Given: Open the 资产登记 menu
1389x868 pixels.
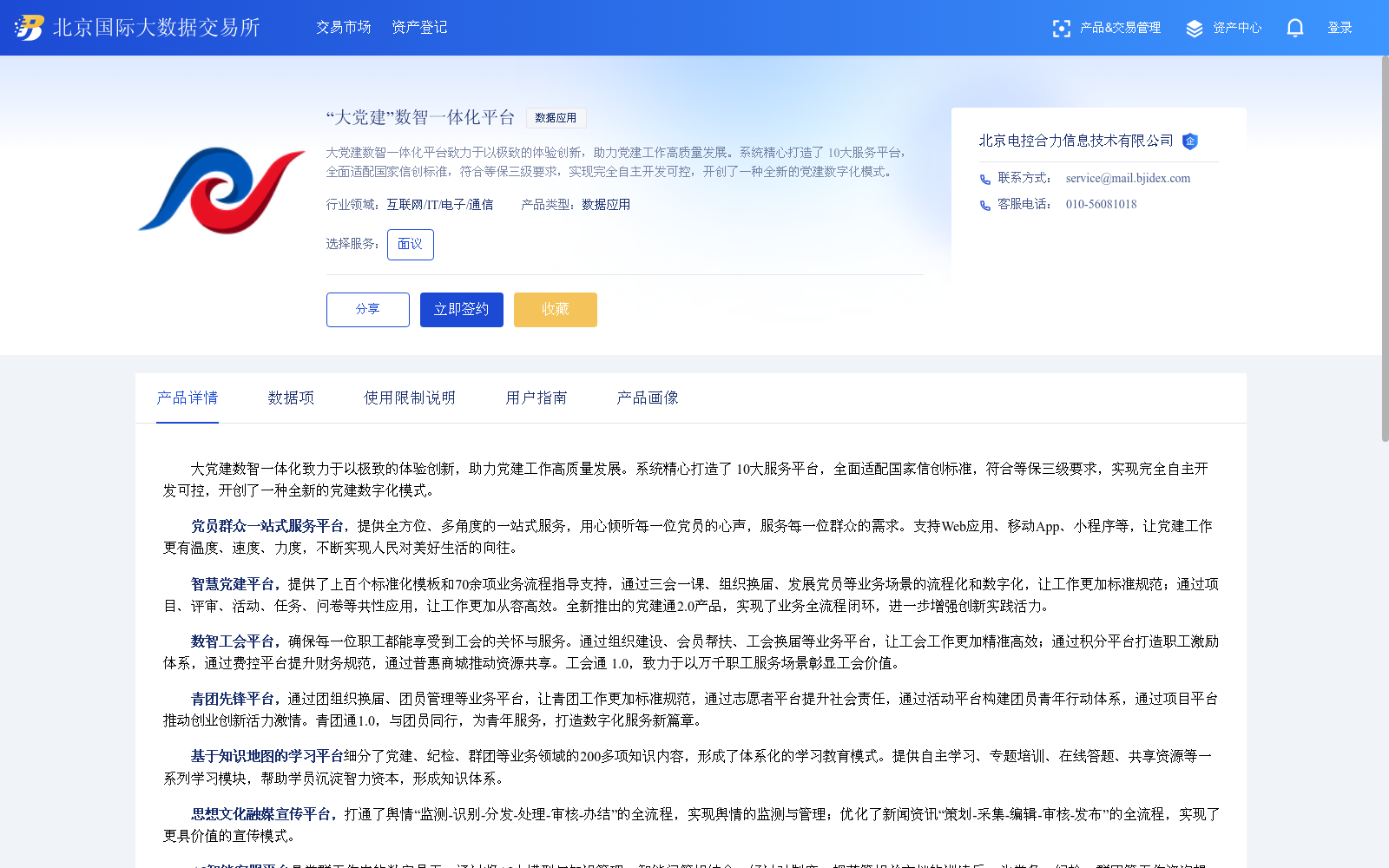Looking at the screenshot, I should (419, 28).
